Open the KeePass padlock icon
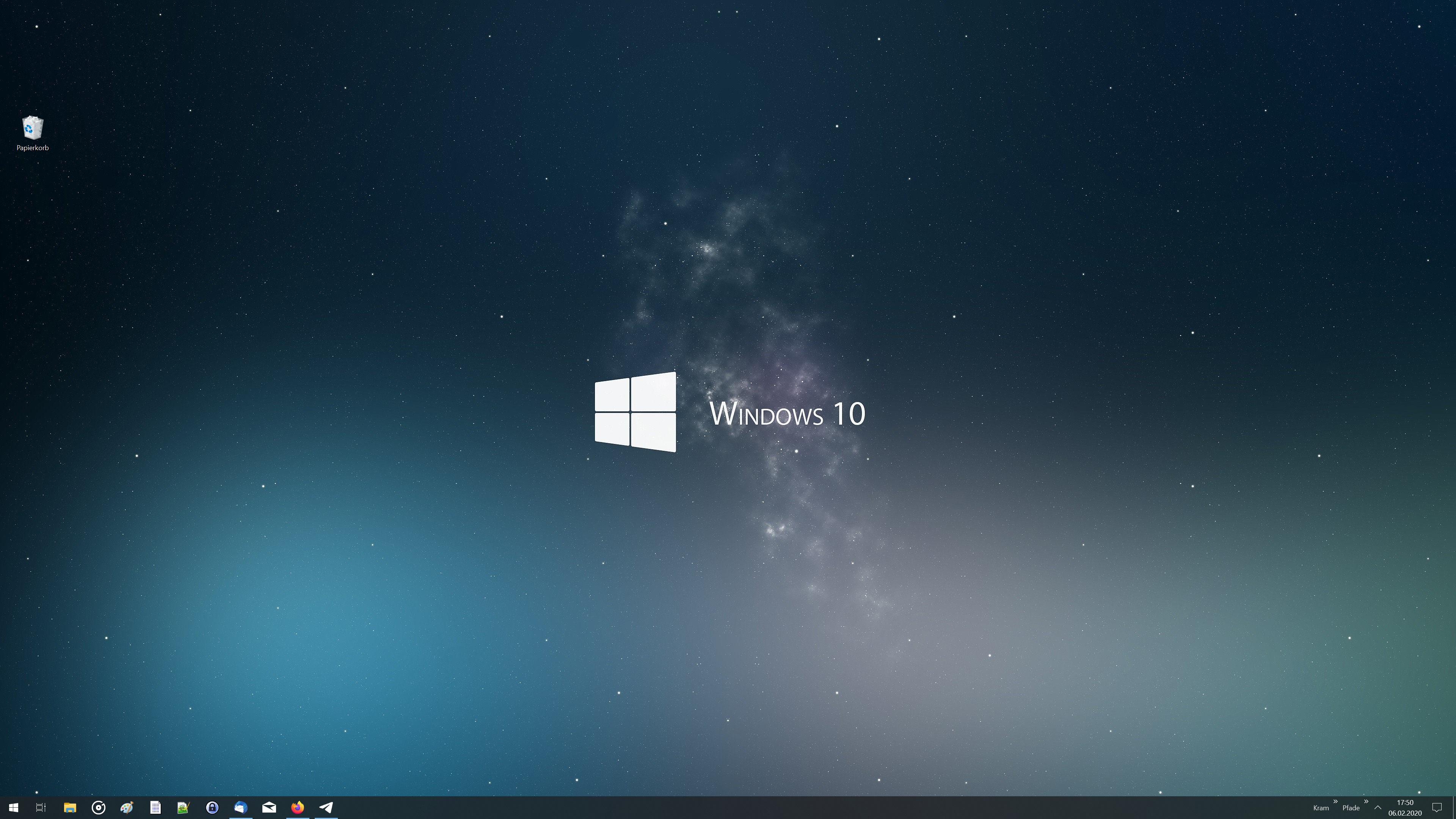This screenshot has height=819, width=1456. click(212, 807)
